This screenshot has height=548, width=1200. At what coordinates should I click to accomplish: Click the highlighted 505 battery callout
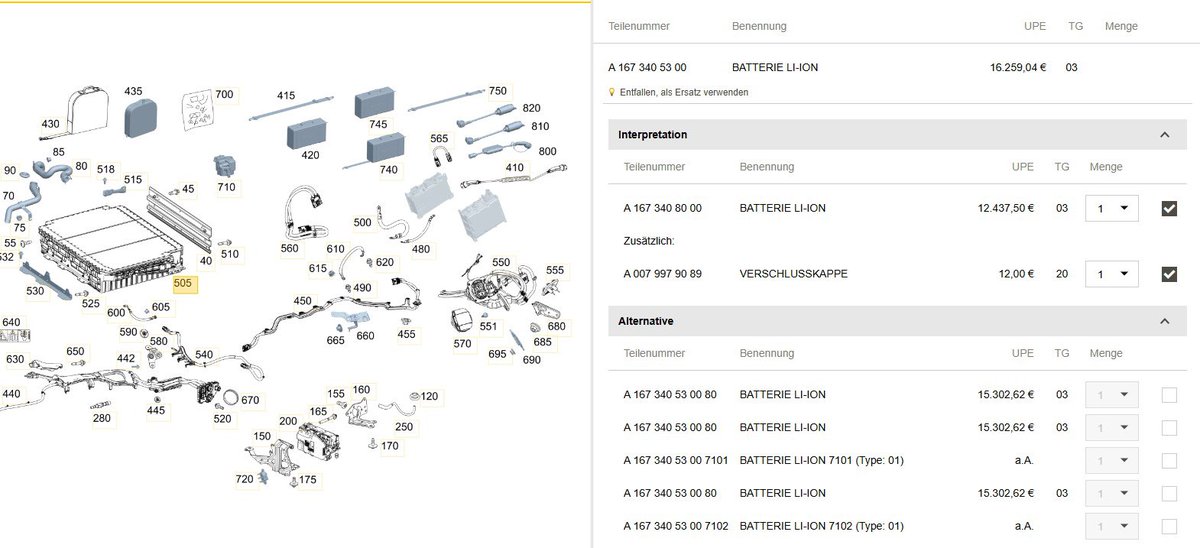click(x=183, y=283)
